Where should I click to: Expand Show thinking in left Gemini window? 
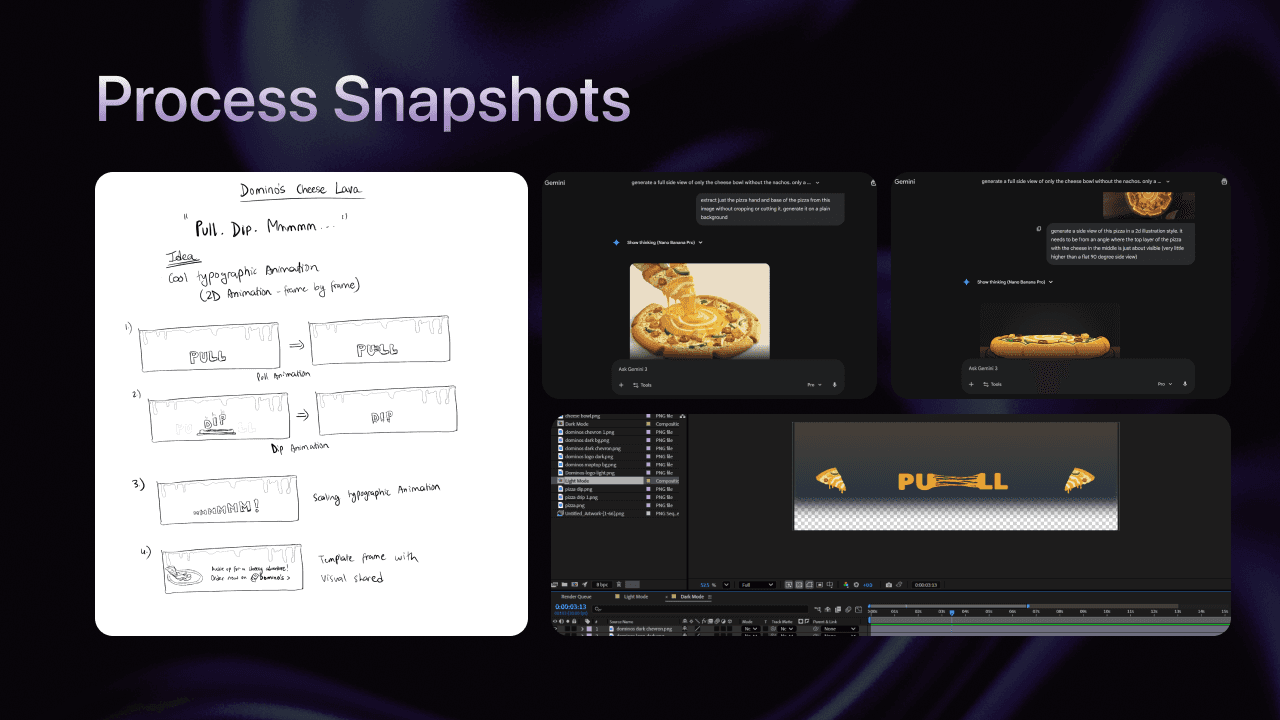click(664, 242)
